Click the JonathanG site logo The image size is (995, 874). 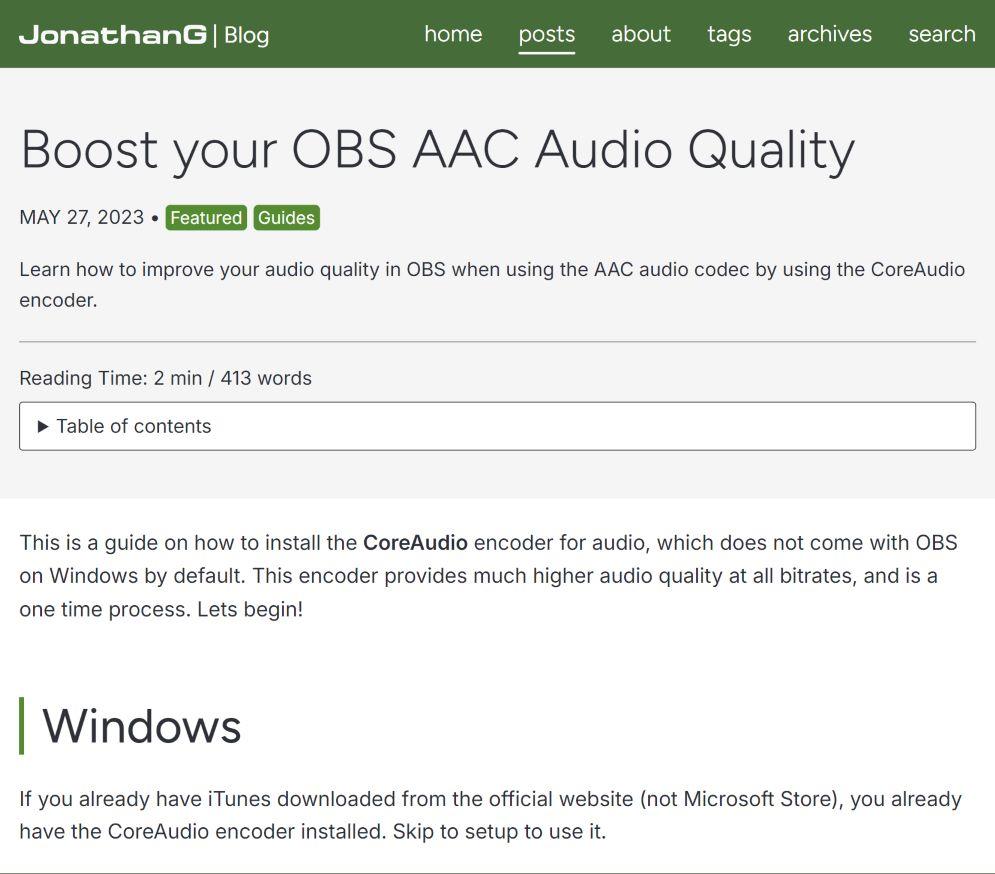coord(113,35)
